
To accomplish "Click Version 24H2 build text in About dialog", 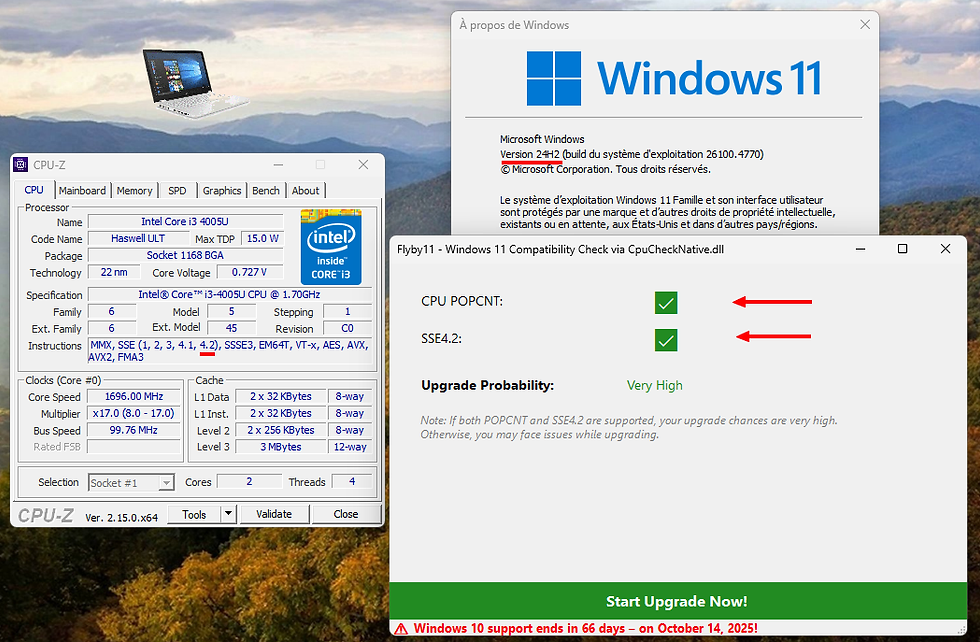I will [631, 154].
